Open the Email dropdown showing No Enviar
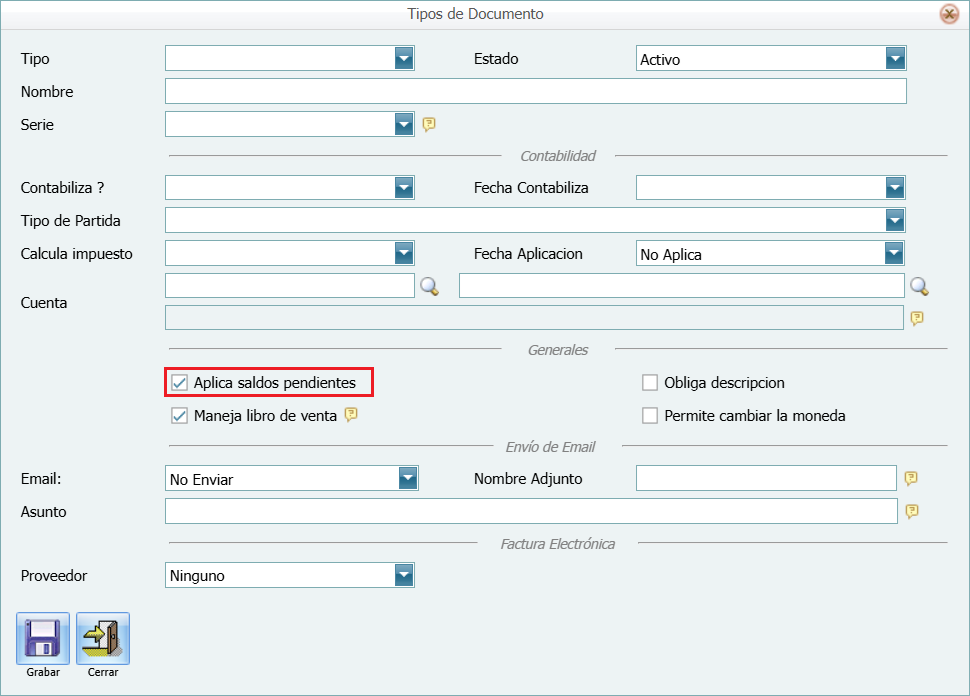The width and height of the screenshot is (970, 696). tap(407, 478)
